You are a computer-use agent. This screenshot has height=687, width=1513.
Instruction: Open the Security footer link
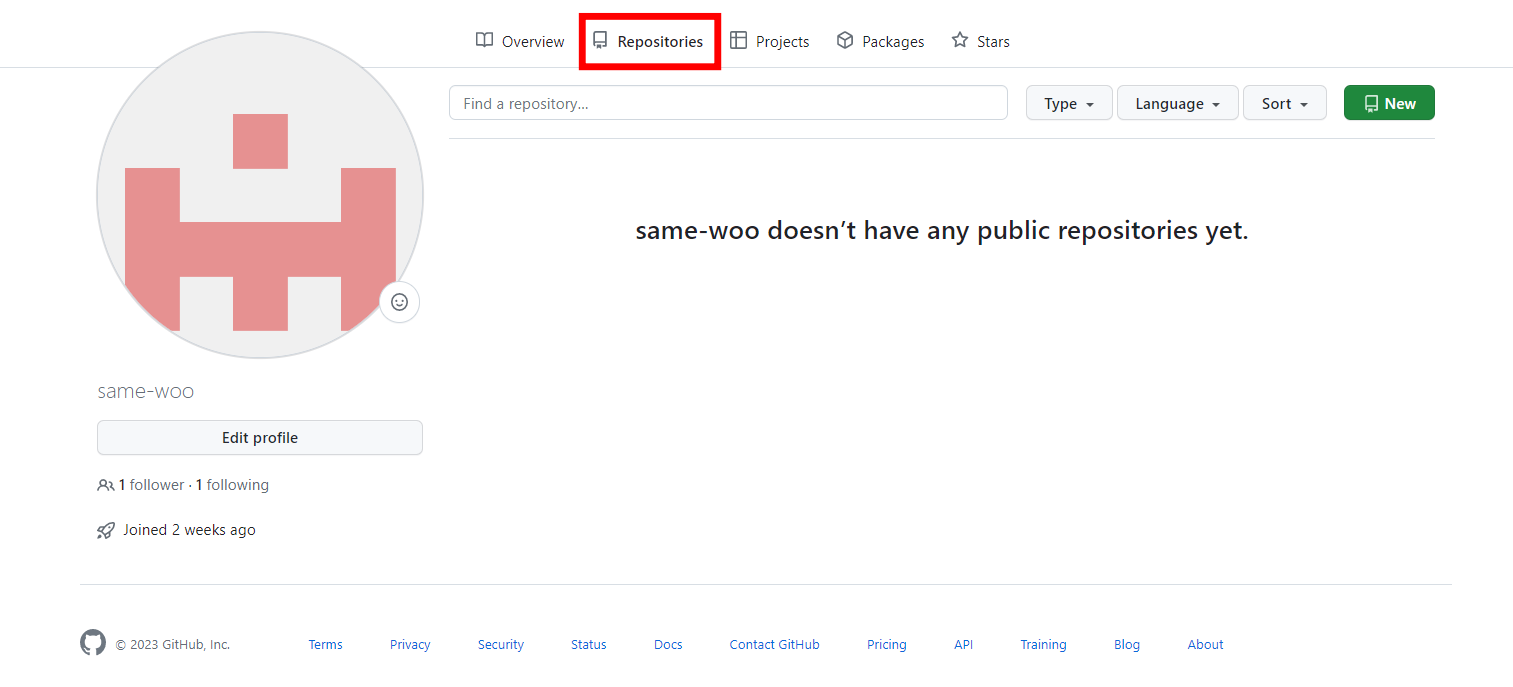coord(501,645)
